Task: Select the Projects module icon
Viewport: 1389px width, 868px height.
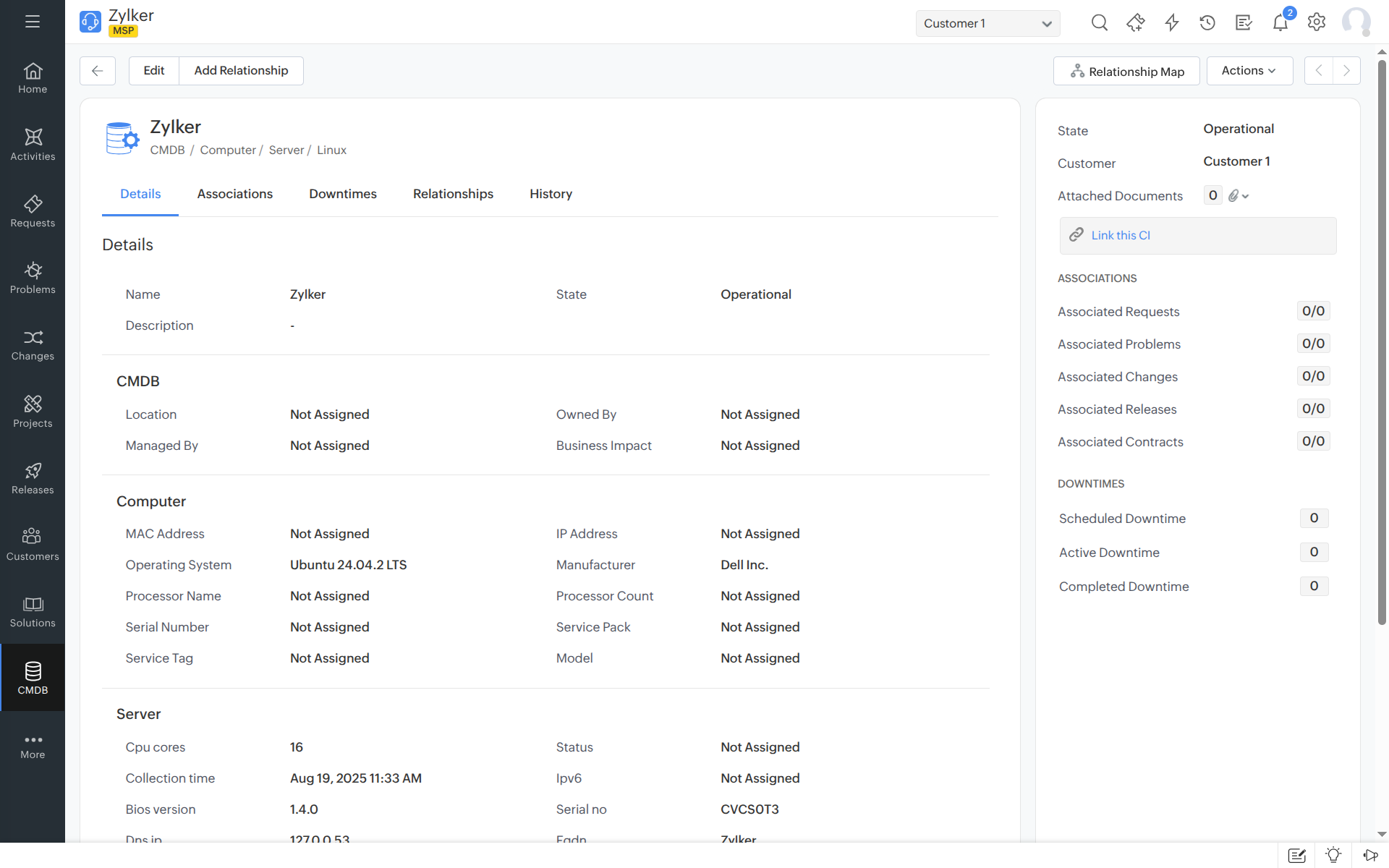Action: point(33,411)
